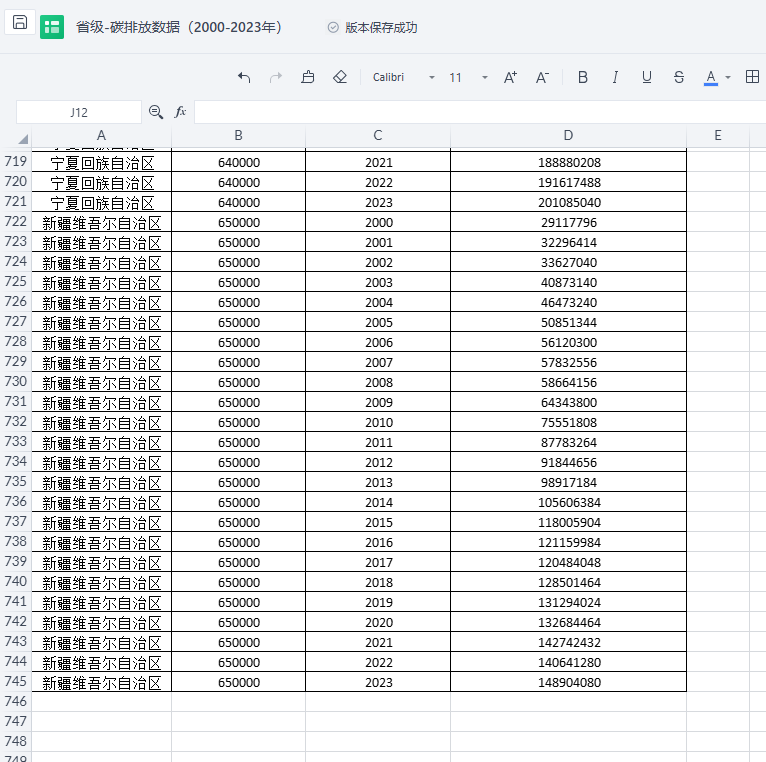Select row header 745
The height and width of the screenshot is (762, 766).
(16, 681)
